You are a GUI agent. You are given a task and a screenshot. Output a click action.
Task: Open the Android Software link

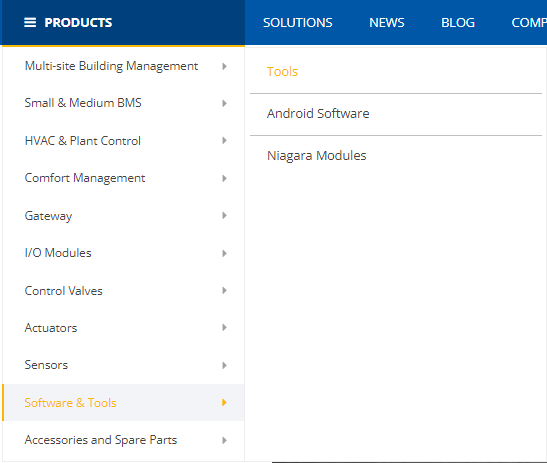(x=318, y=114)
